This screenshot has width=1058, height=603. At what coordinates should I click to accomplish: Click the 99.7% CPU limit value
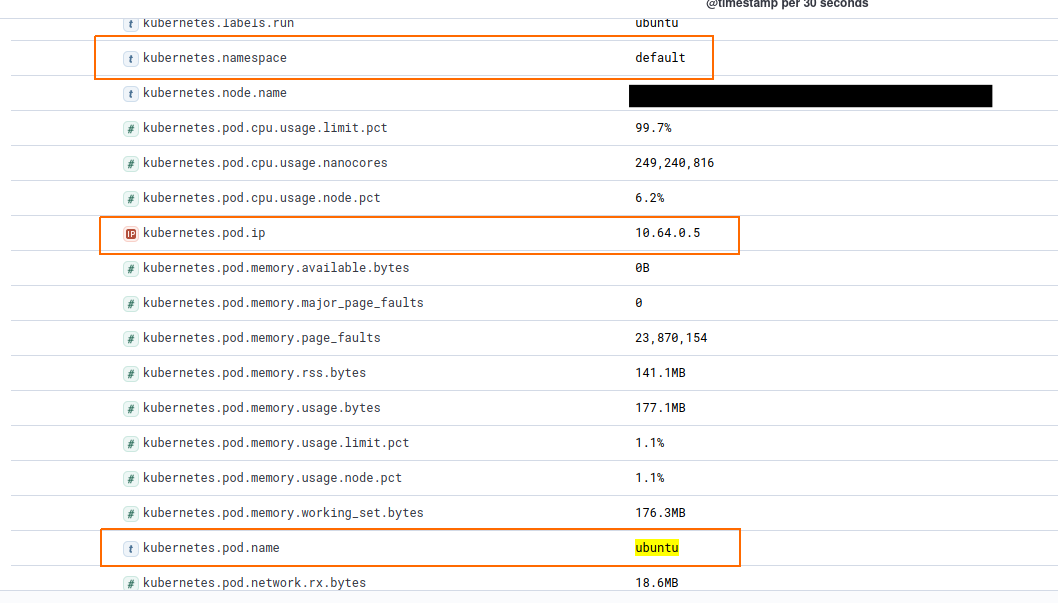(653, 128)
